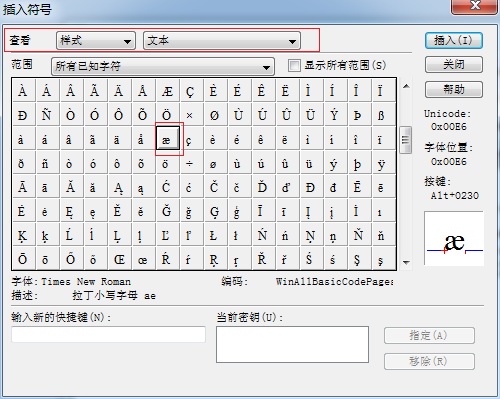Select the Ü capital U umlaut cell
The width and height of the screenshot is (500, 399).
pyautogui.click(x=311, y=115)
